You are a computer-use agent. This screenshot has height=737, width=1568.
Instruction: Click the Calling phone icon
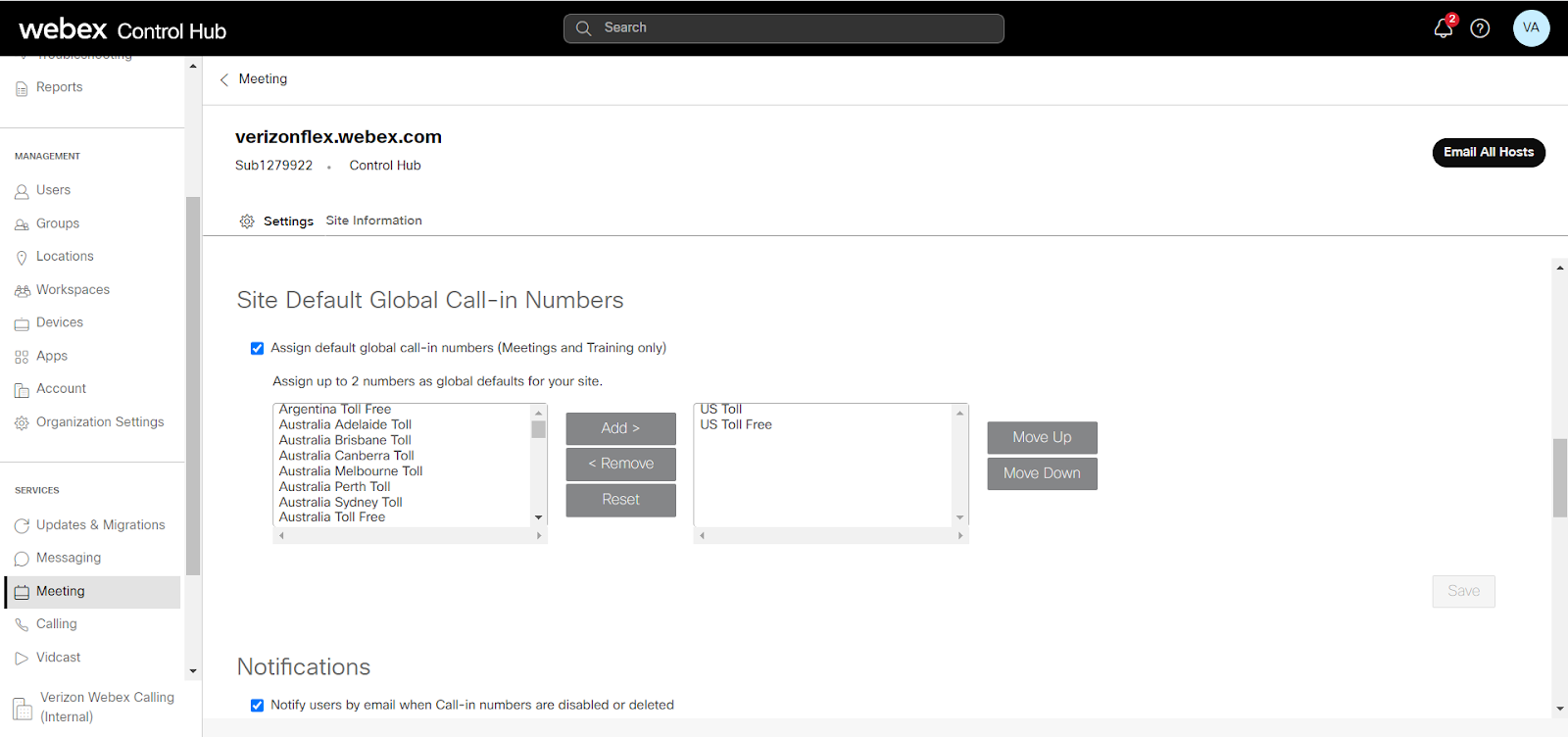click(22, 625)
